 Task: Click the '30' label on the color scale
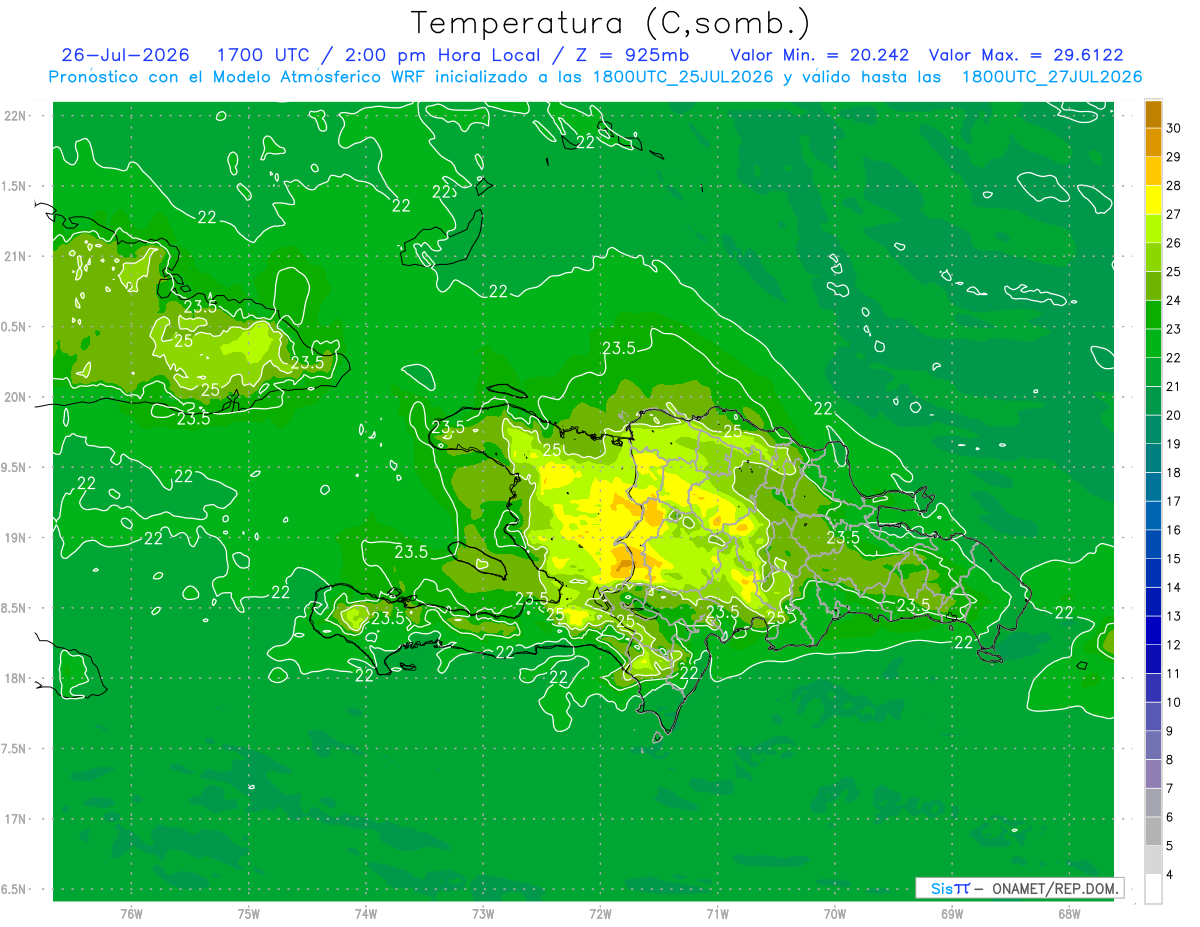pos(1173,128)
